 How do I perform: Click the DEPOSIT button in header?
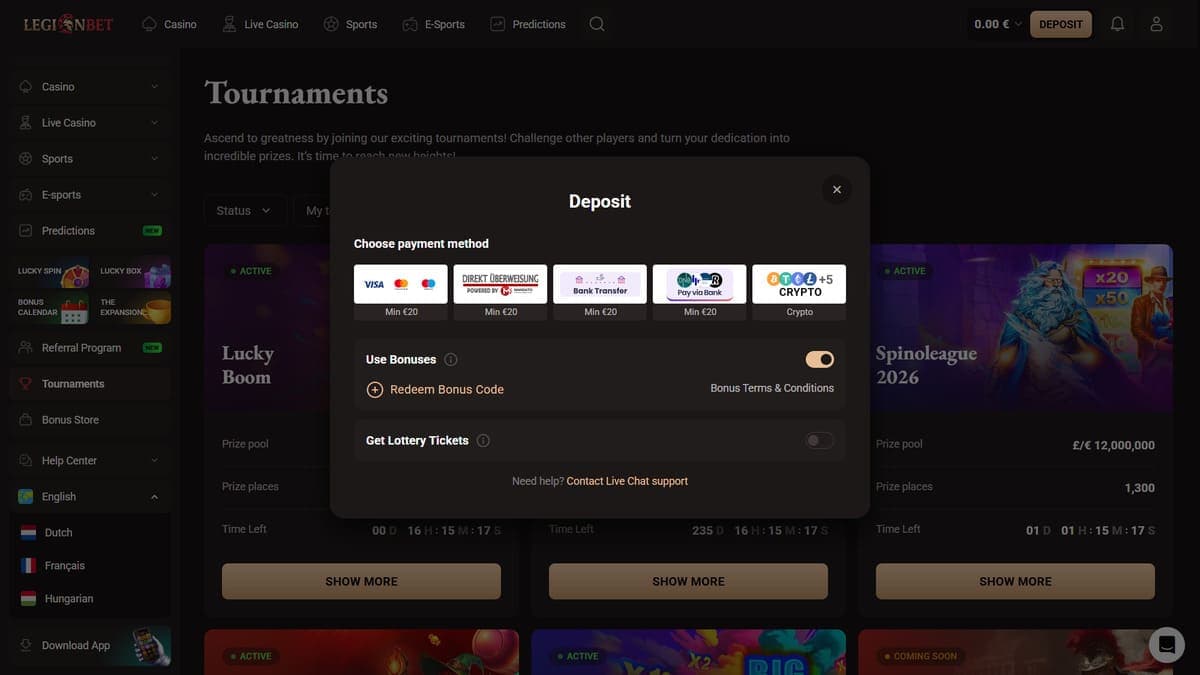click(1061, 24)
